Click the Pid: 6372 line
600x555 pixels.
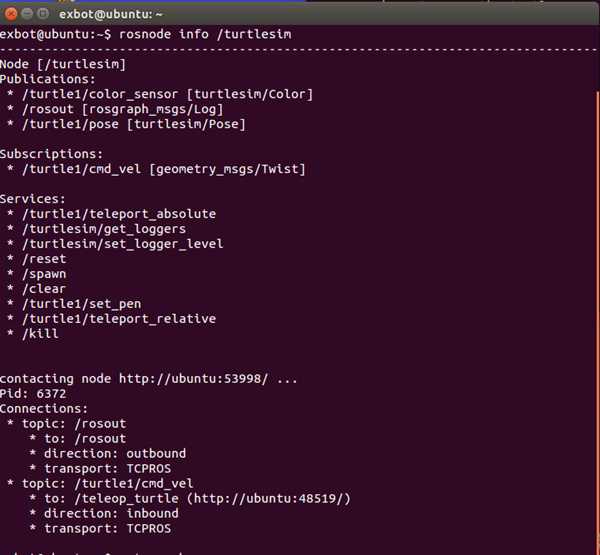pyautogui.click(x=34, y=394)
